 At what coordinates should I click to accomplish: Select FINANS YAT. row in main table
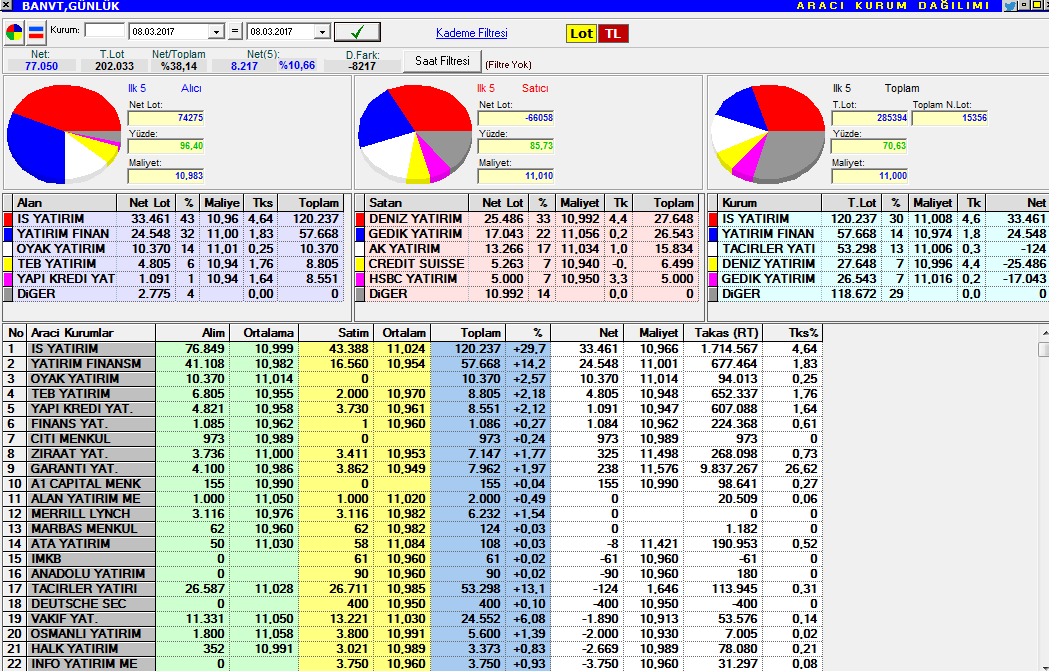click(x=413, y=424)
